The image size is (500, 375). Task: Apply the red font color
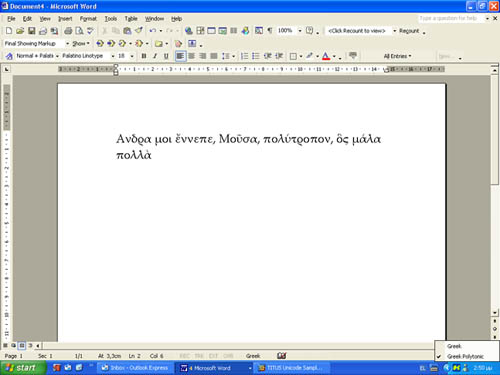click(x=326, y=56)
